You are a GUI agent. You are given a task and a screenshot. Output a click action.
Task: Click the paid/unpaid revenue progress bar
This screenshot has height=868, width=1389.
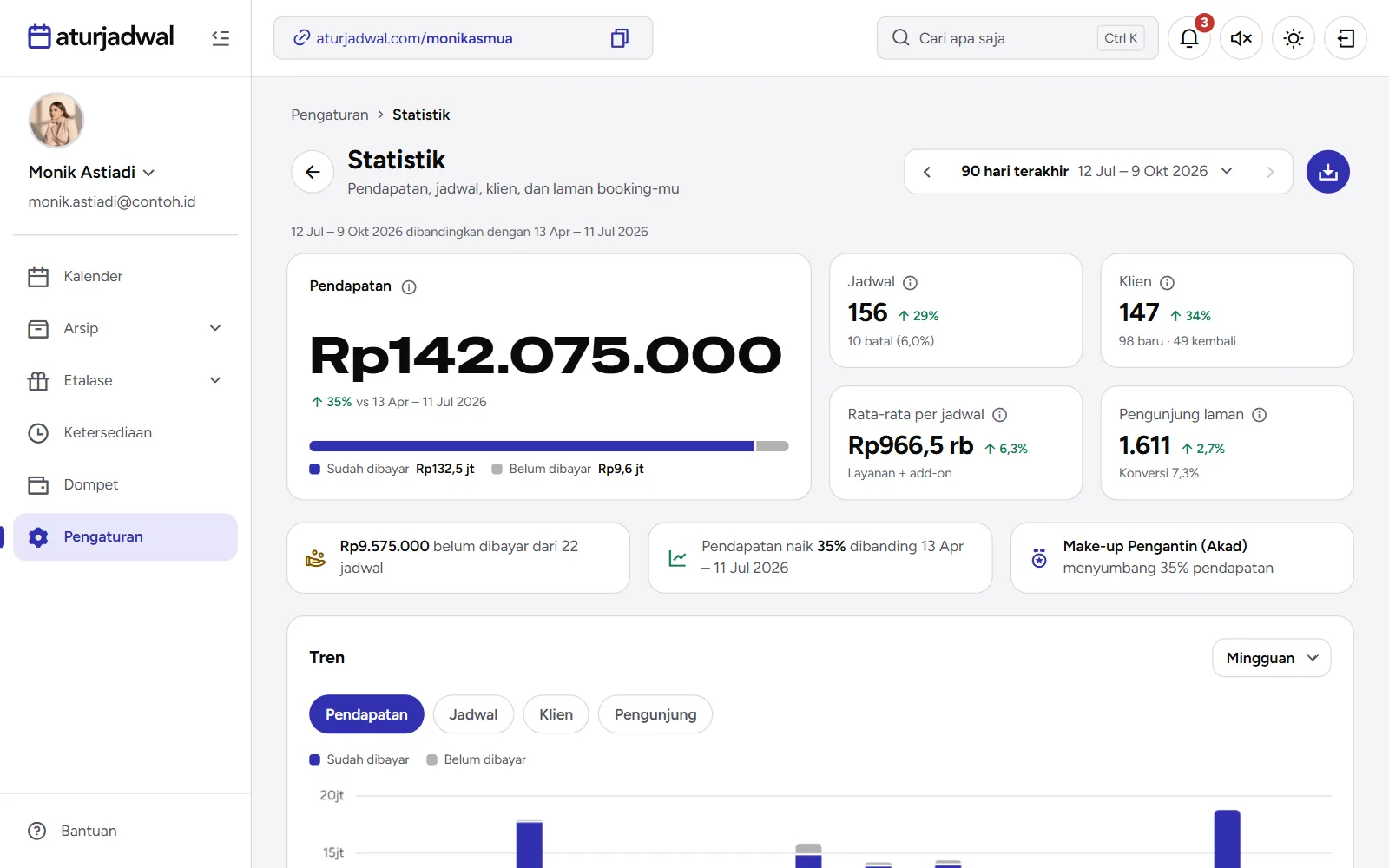[549, 446]
